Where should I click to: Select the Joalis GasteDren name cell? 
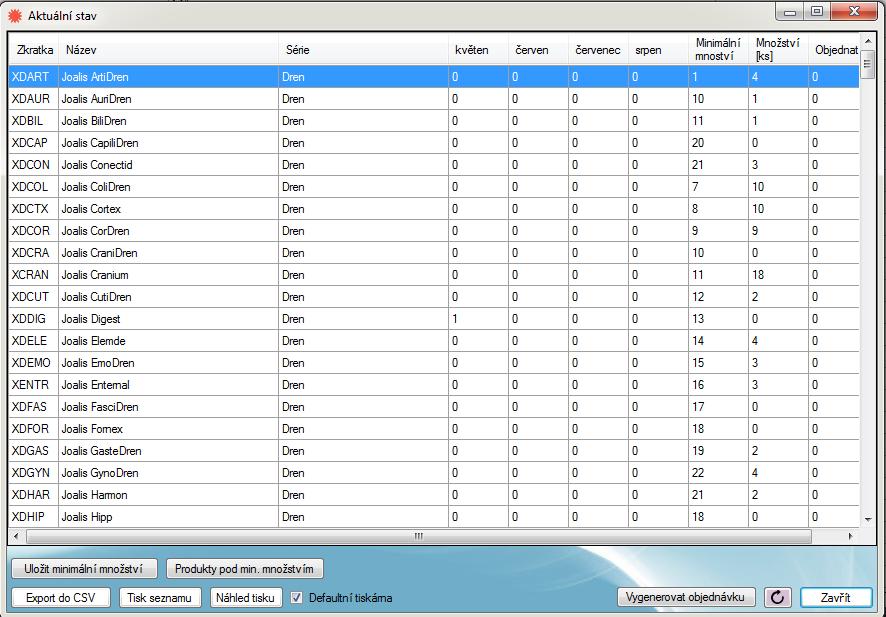[x=168, y=451]
